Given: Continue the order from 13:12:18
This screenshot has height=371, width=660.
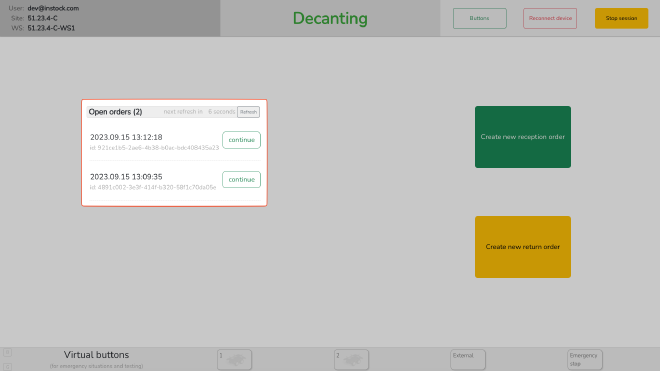Looking at the screenshot, I should coord(242,140).
